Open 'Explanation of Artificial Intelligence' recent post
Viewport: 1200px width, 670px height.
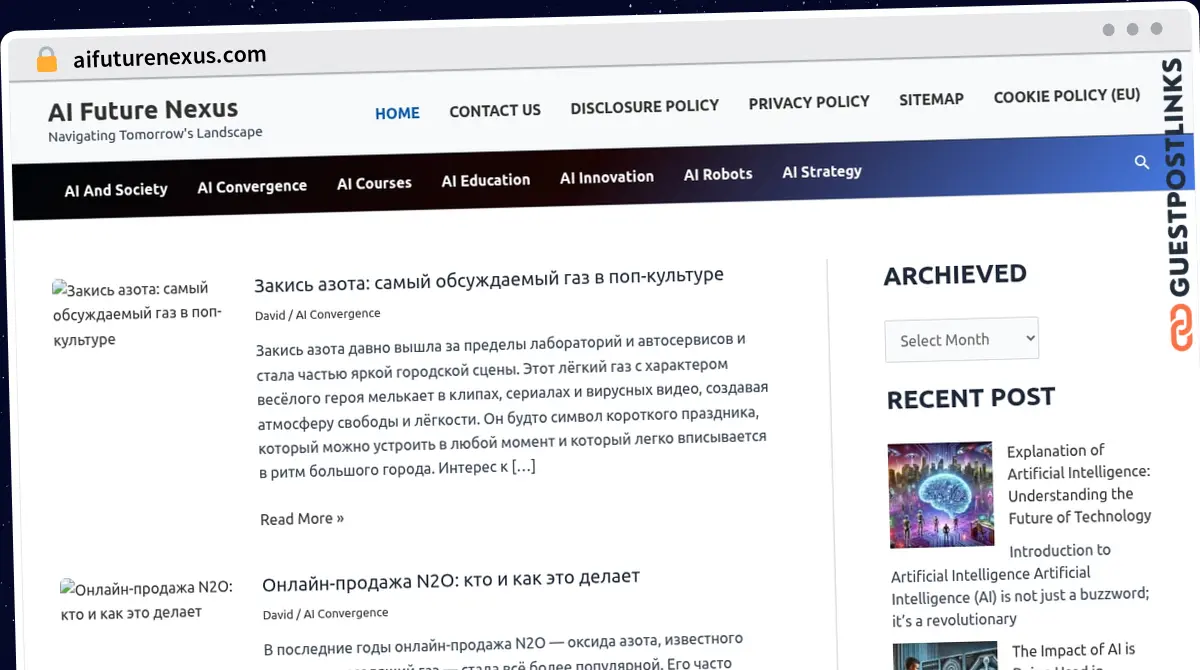1079,484
